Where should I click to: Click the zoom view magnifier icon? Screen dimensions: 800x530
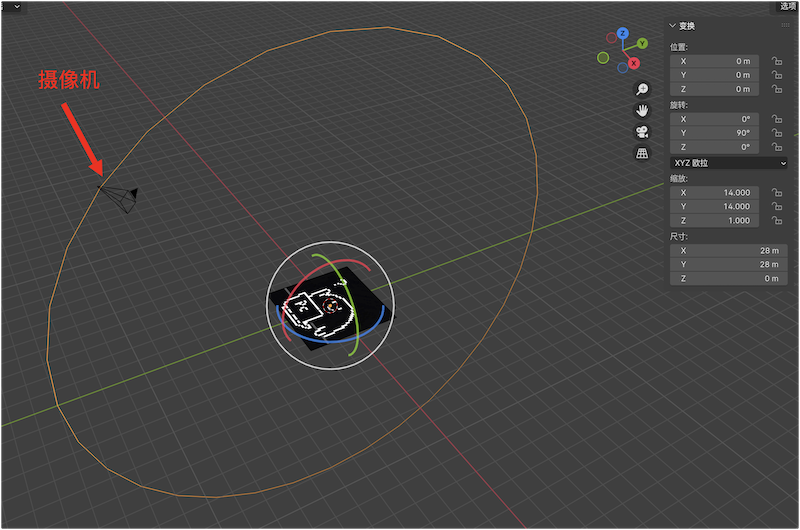[642, 89]
